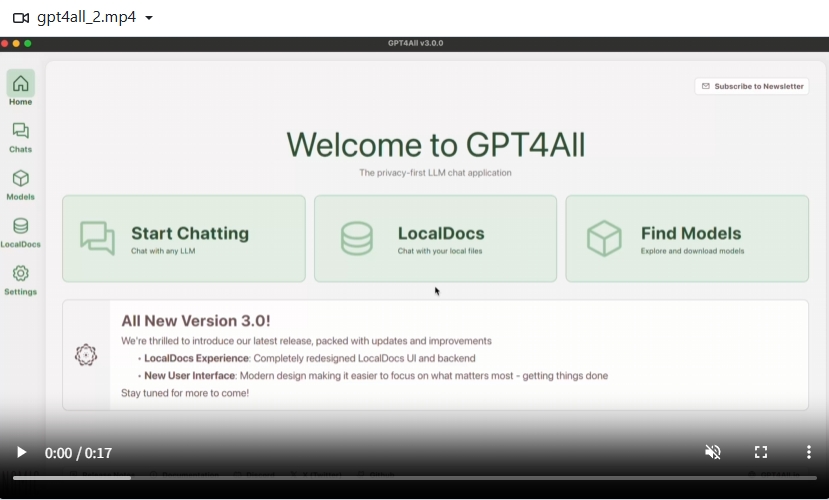This screenshot has height=500, width=829.
Task: Click the 'New User Interface' bullet text
Action: (x=189, y=376)
